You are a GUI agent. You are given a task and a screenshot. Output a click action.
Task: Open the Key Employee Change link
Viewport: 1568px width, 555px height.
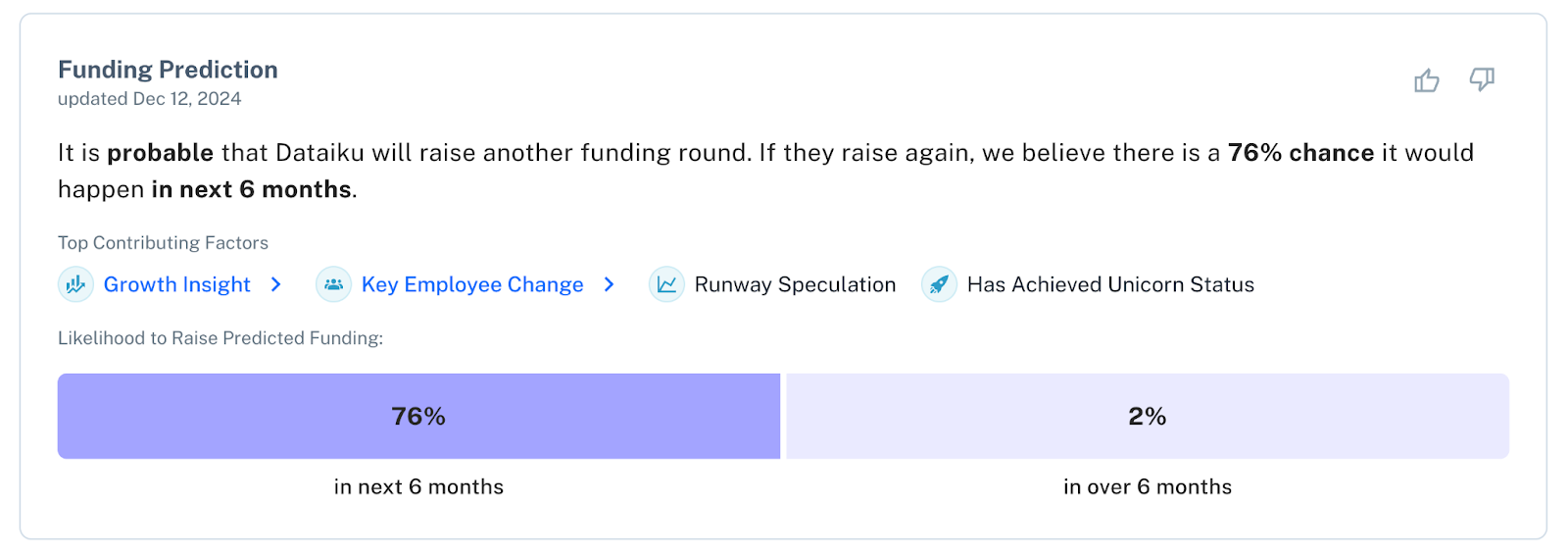[x=472, y=285]
